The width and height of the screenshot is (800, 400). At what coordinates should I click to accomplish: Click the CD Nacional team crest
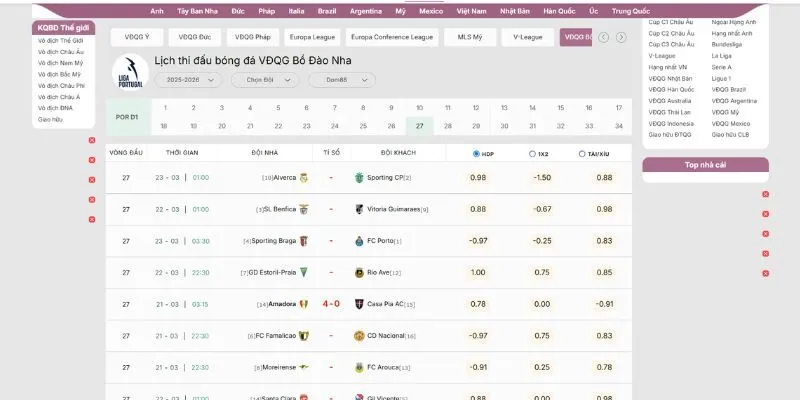[x=359, y=336]
